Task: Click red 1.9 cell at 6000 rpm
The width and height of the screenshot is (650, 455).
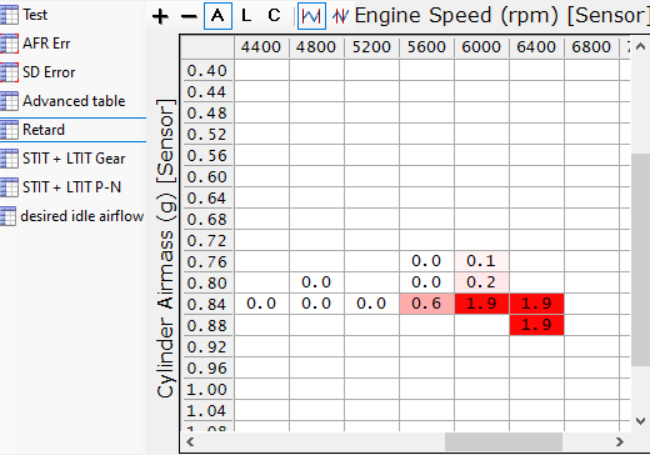Action: tap(481, 304)
